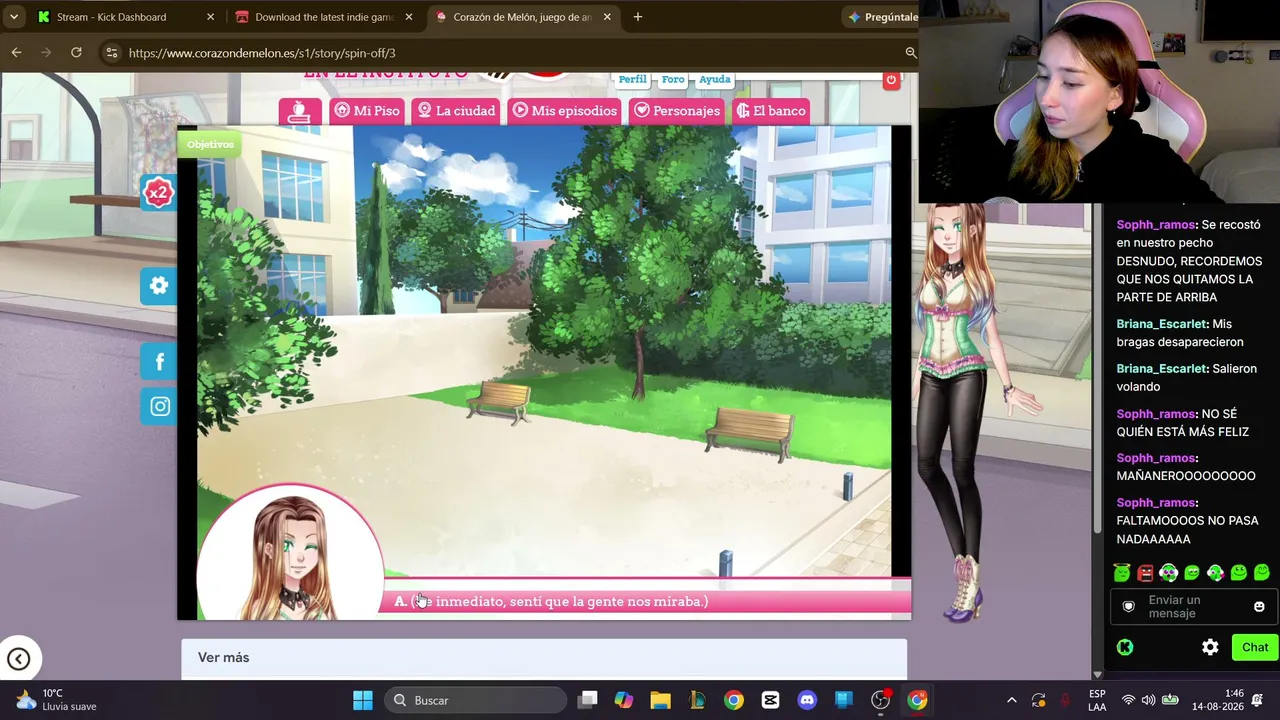This screenshot has height=720, width=1280.
Task: Open Mis episodios menu
Action: pos(564,111)
